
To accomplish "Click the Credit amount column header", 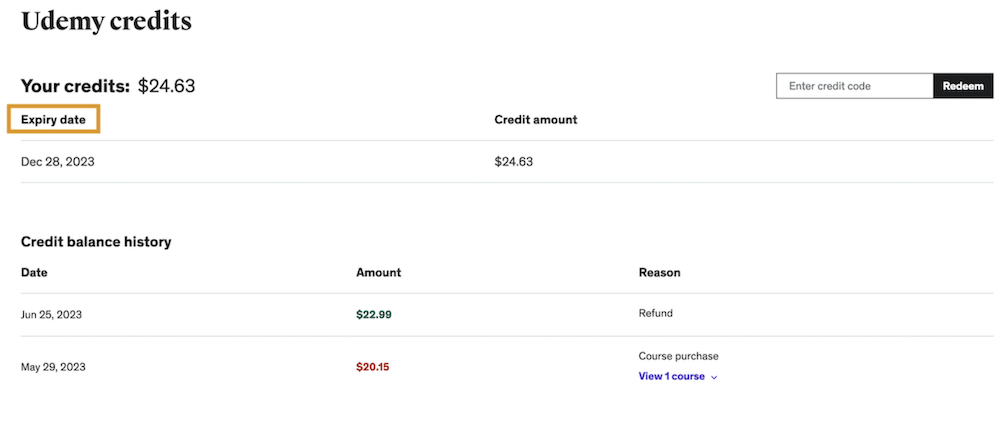I will click(536, 119).
